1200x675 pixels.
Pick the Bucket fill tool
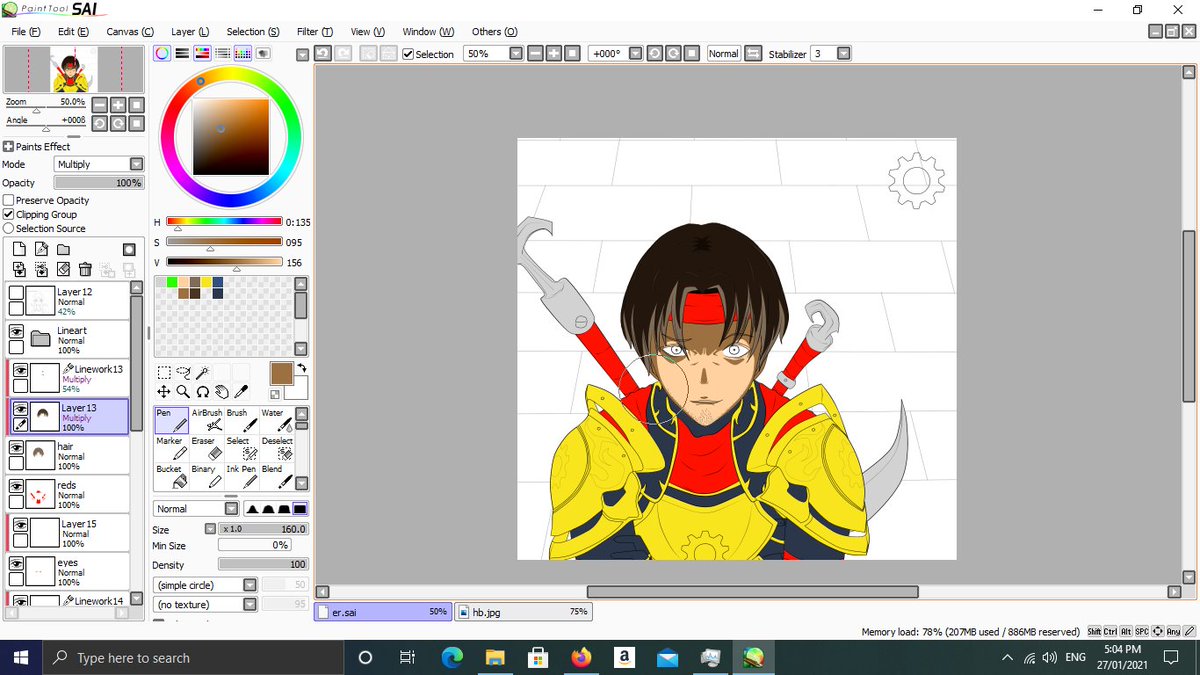171,476
